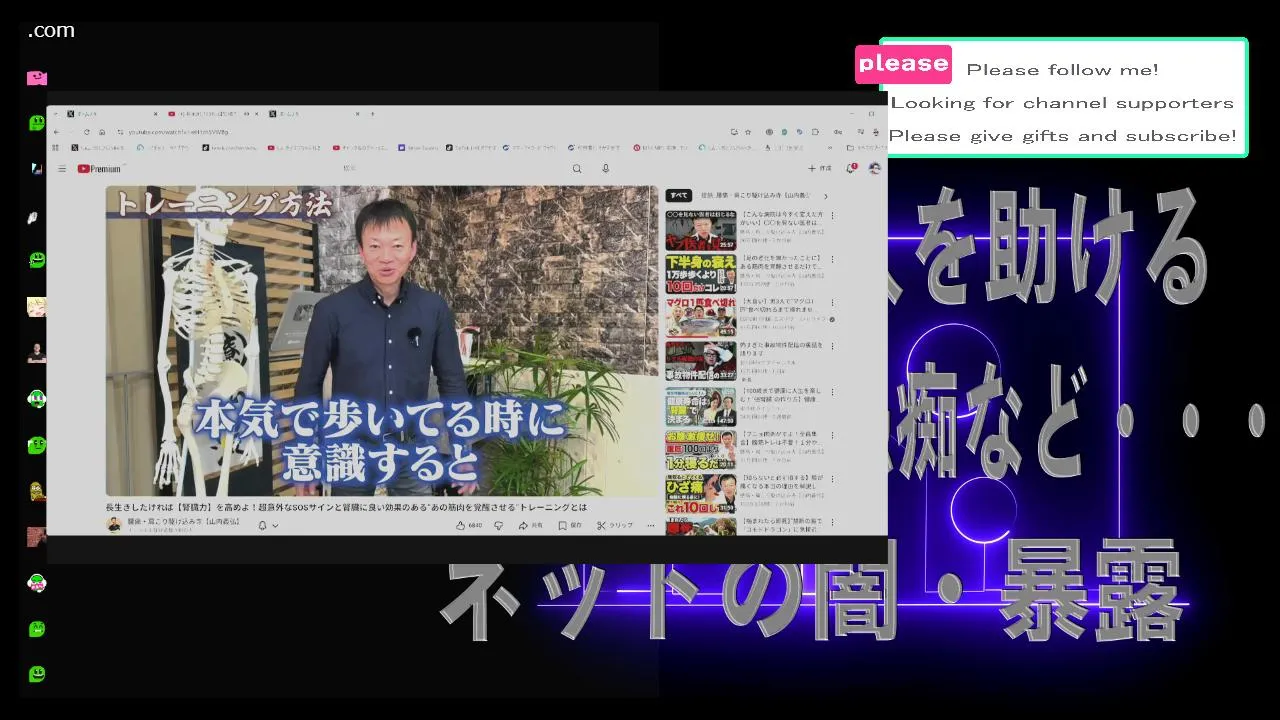Click the browser home icon
Viewport: 1280px width, 720px height.
[x=100, y=132]
